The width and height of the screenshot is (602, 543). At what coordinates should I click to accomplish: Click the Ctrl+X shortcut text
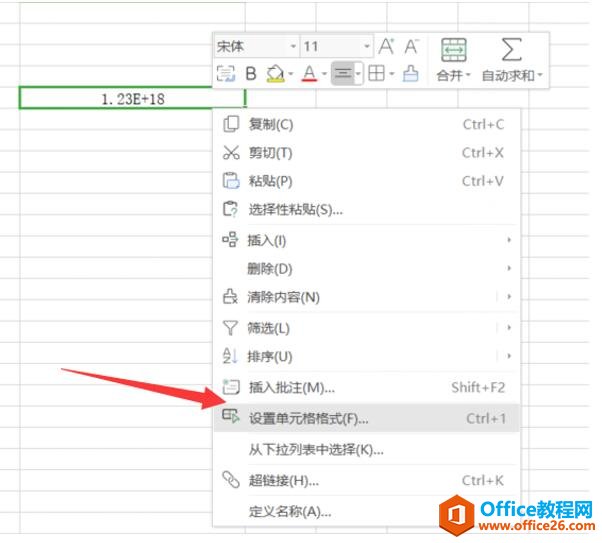[x=483, y=153]
